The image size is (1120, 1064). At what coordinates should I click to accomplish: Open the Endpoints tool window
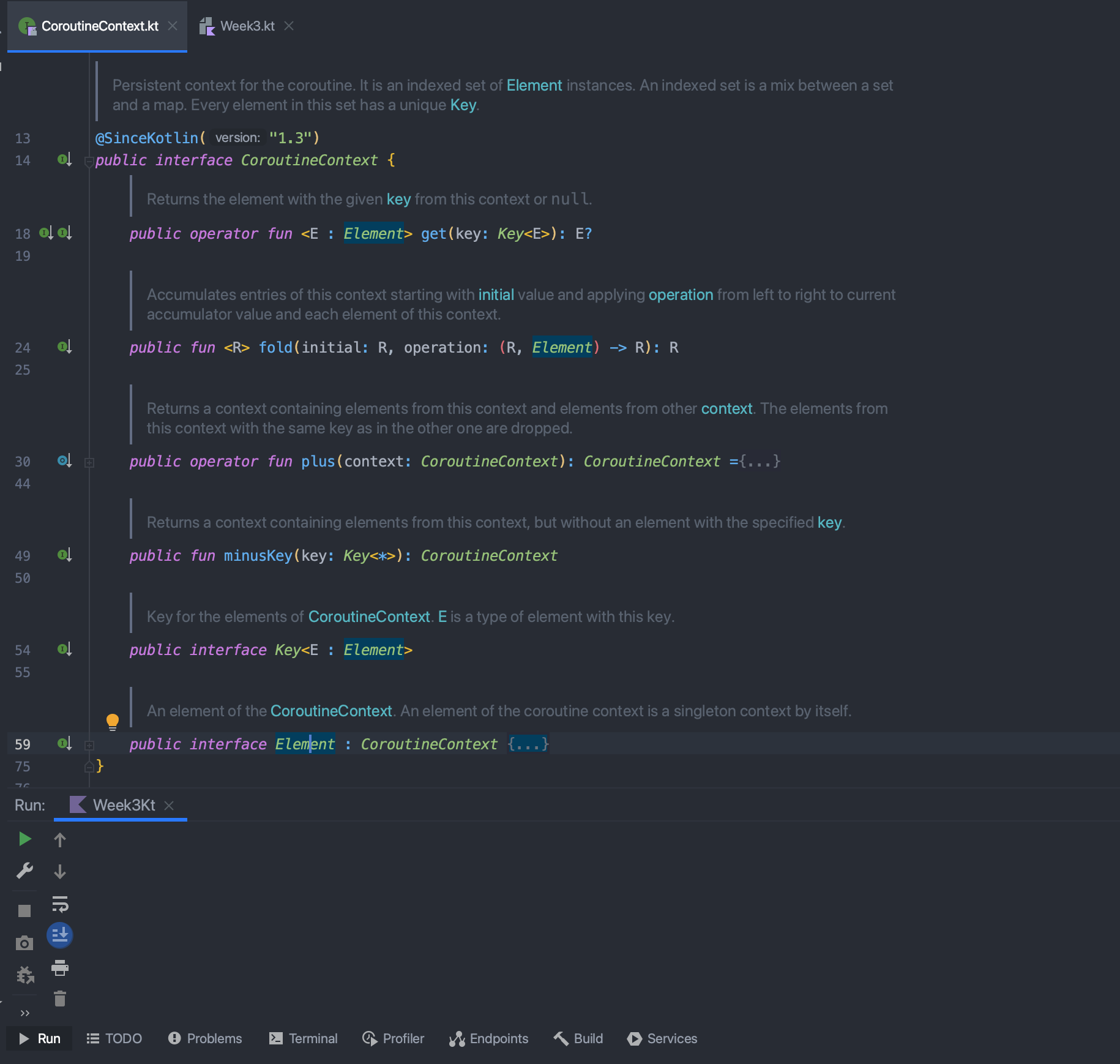pos(488,1038)
